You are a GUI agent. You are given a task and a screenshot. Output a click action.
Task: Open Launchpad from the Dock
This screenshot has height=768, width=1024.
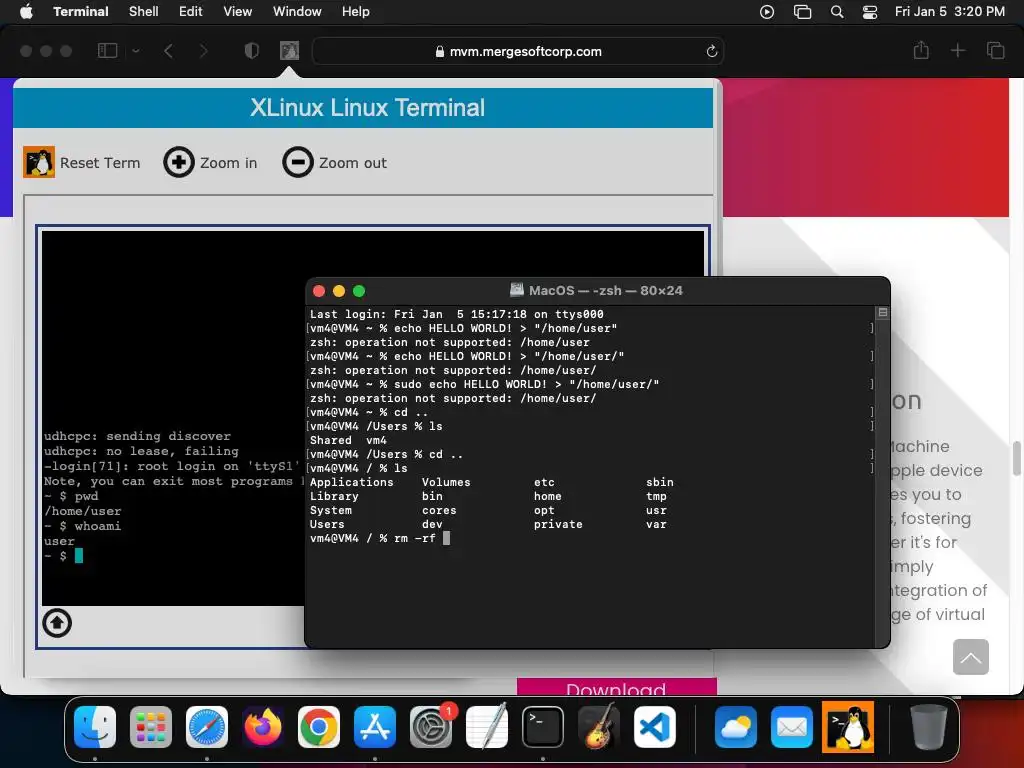click(x=151, y=727)
